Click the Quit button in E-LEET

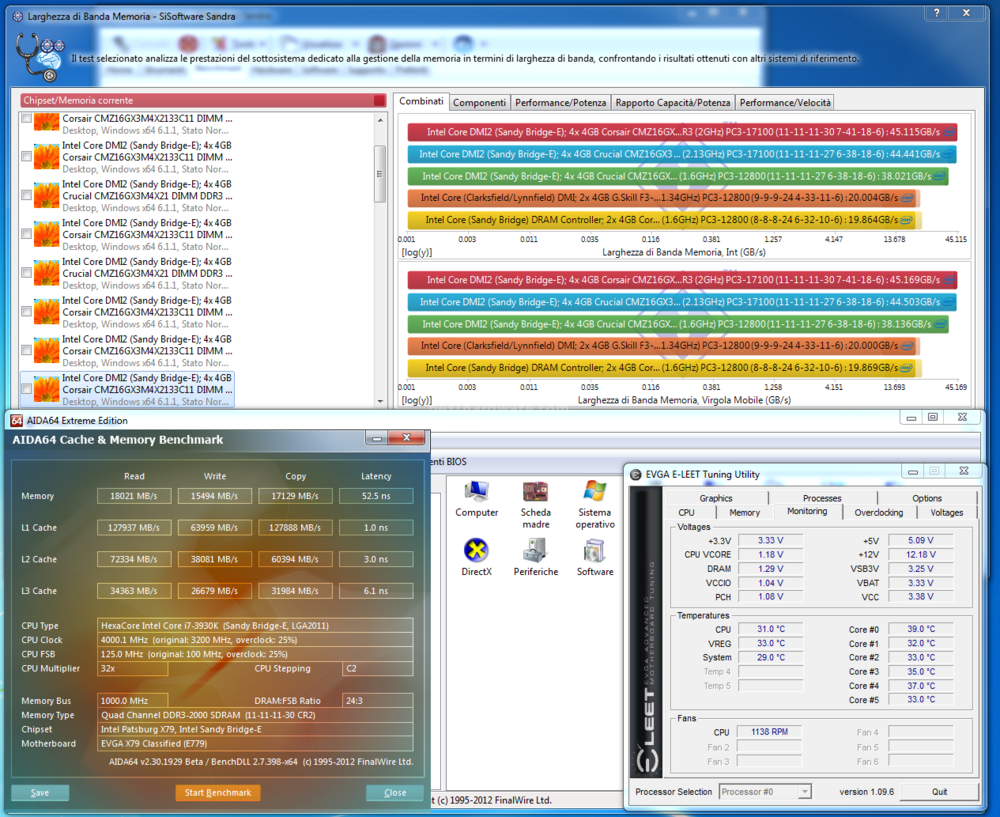(x=939, y=792)
